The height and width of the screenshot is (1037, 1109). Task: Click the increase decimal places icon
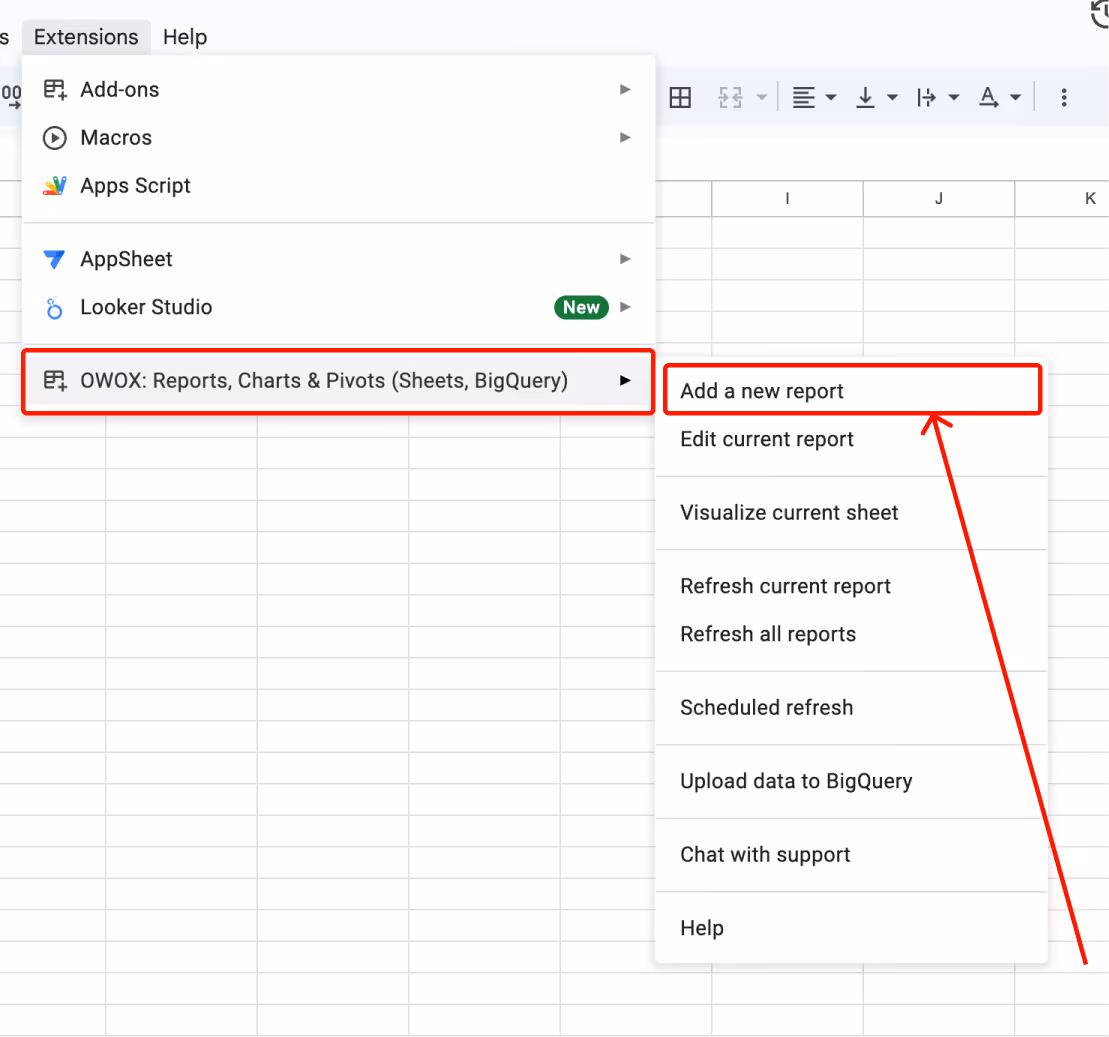click(x=11, y=97)
